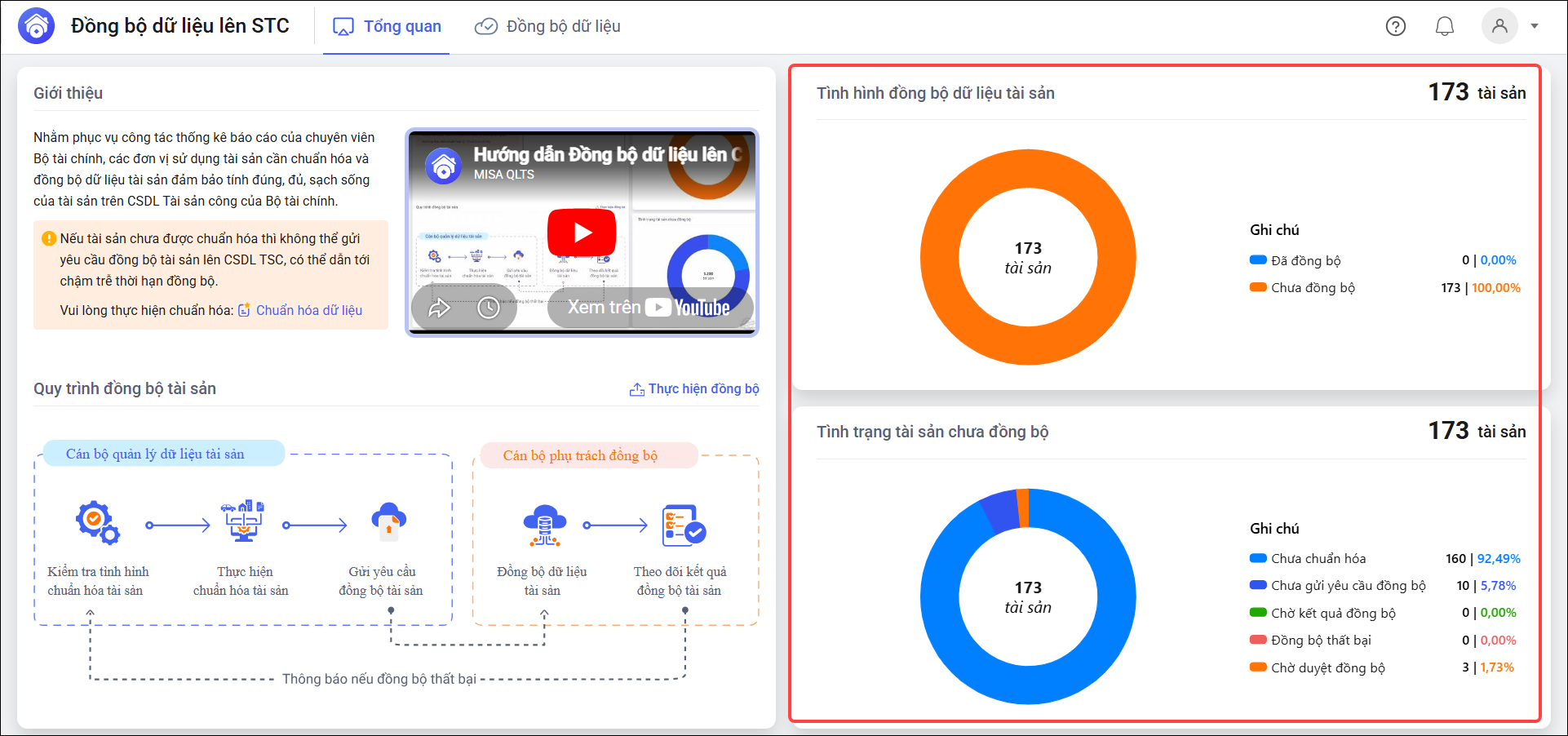
Task: Click the 92,49% value for Chưa chuẩn hóa
Action: (1499, 558)
